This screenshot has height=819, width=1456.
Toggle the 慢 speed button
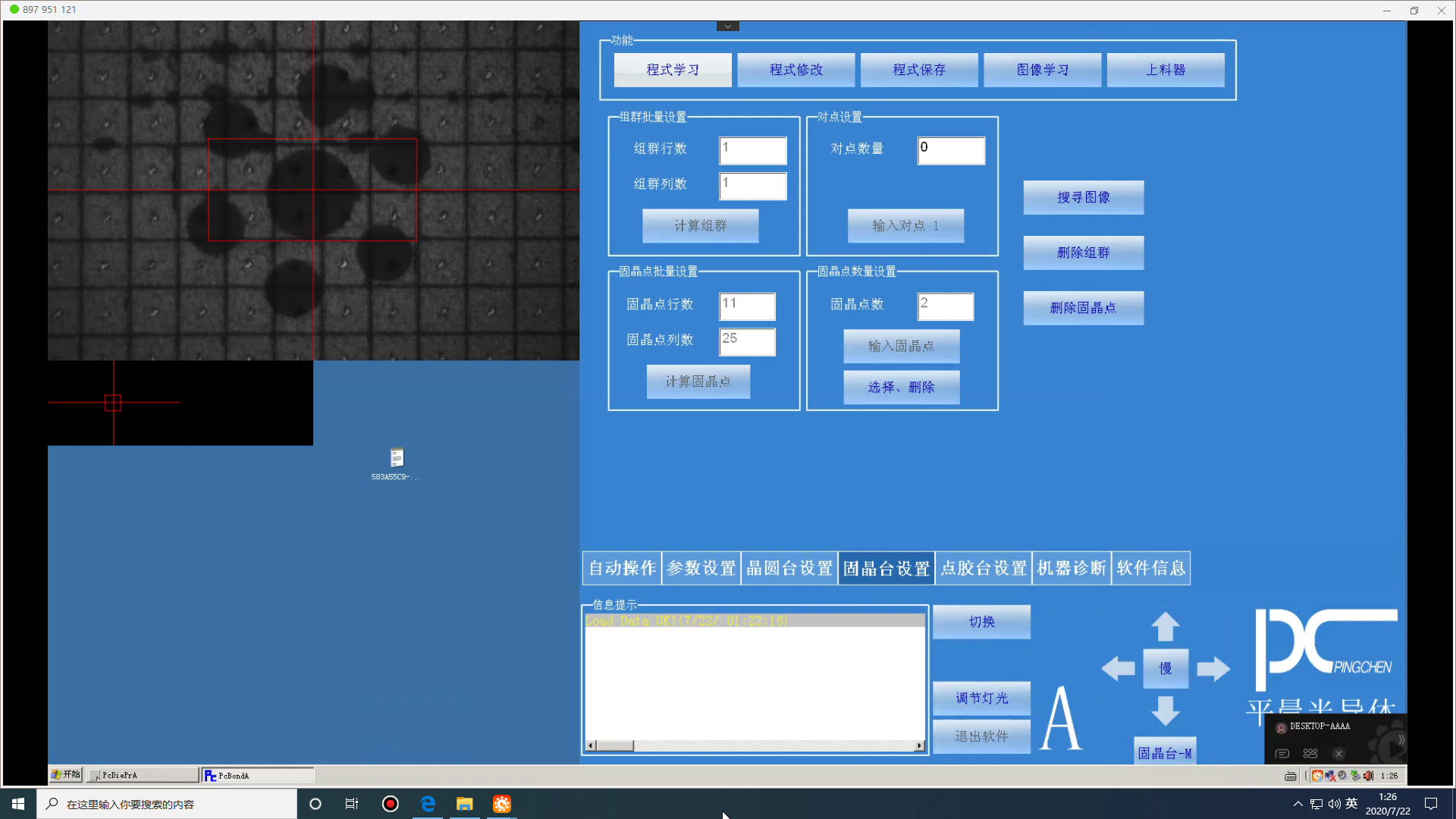pos(1166,668)
